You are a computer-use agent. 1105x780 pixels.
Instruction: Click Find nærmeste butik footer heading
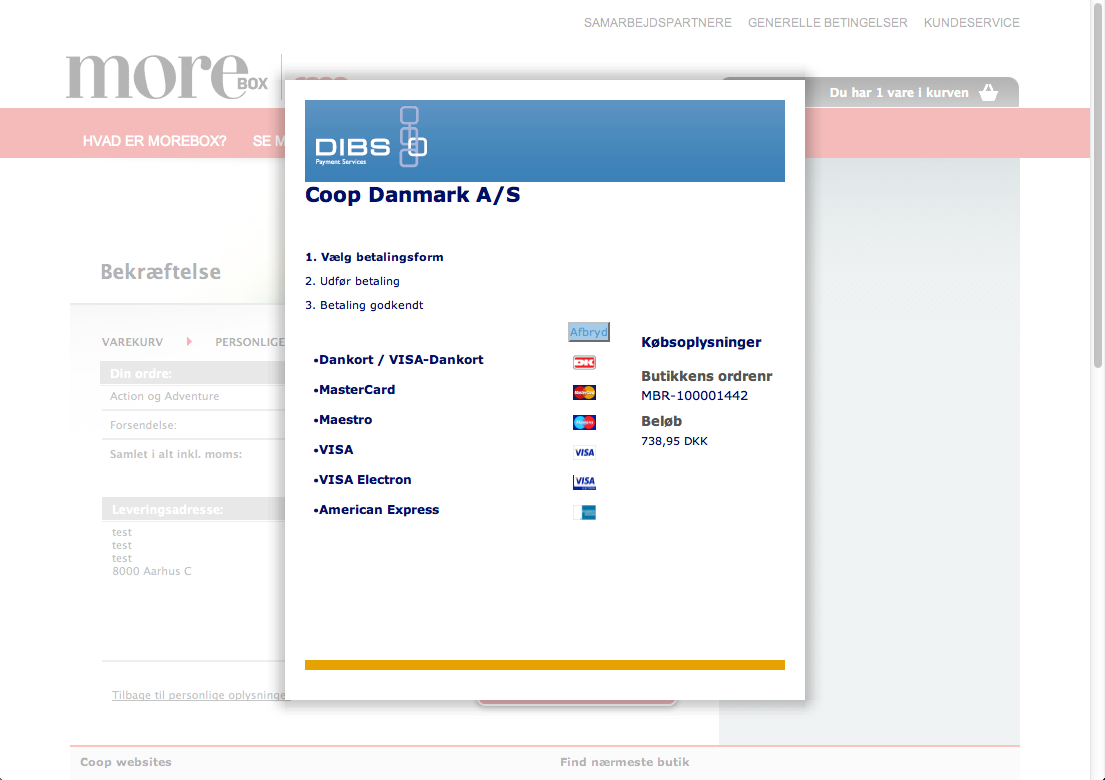624,762
